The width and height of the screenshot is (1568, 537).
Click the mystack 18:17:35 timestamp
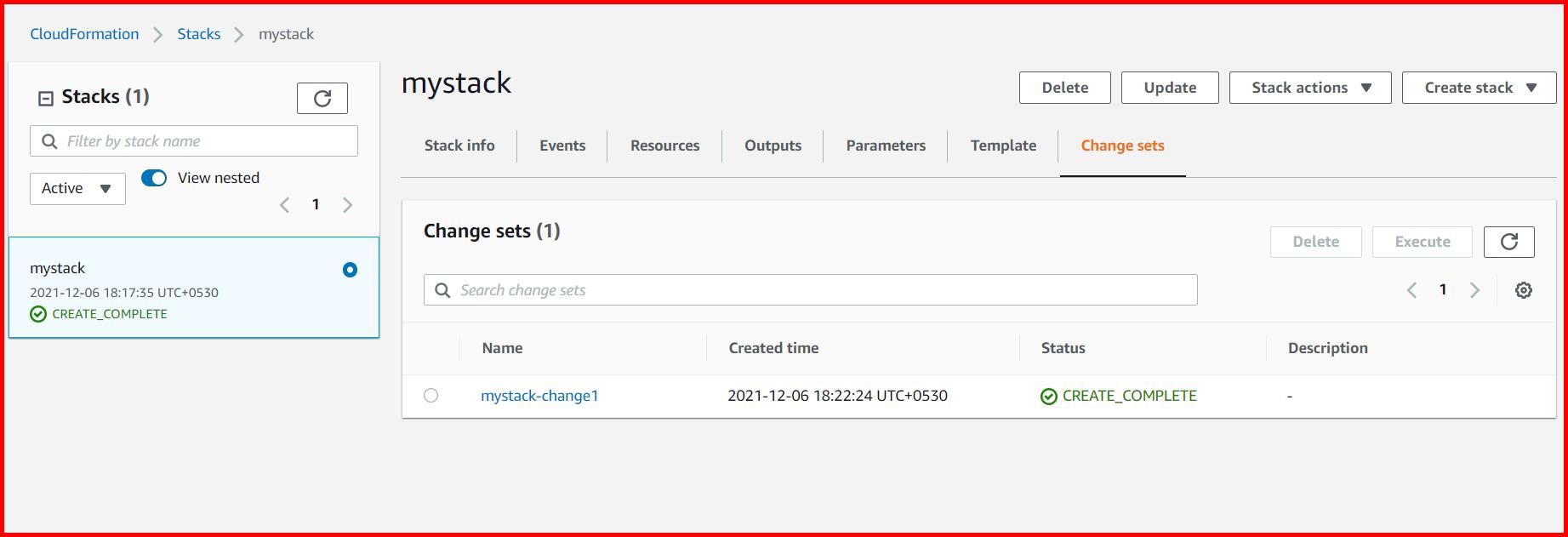pos(124,293)
